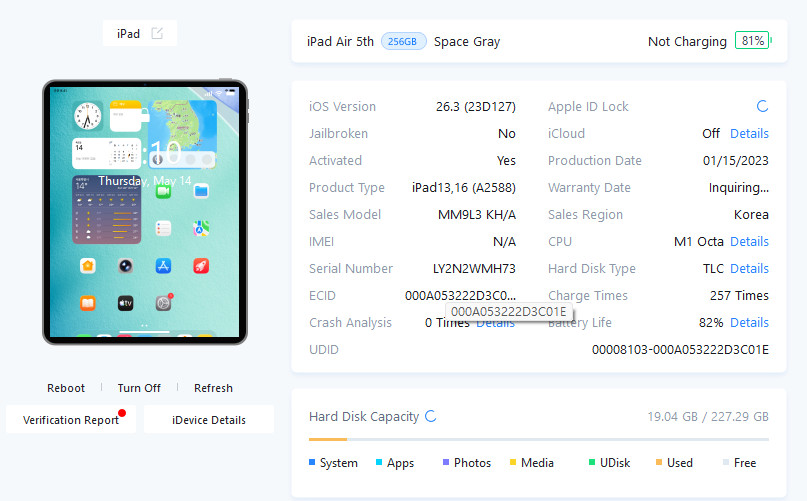Click the iPad device name label

(128, 34)
